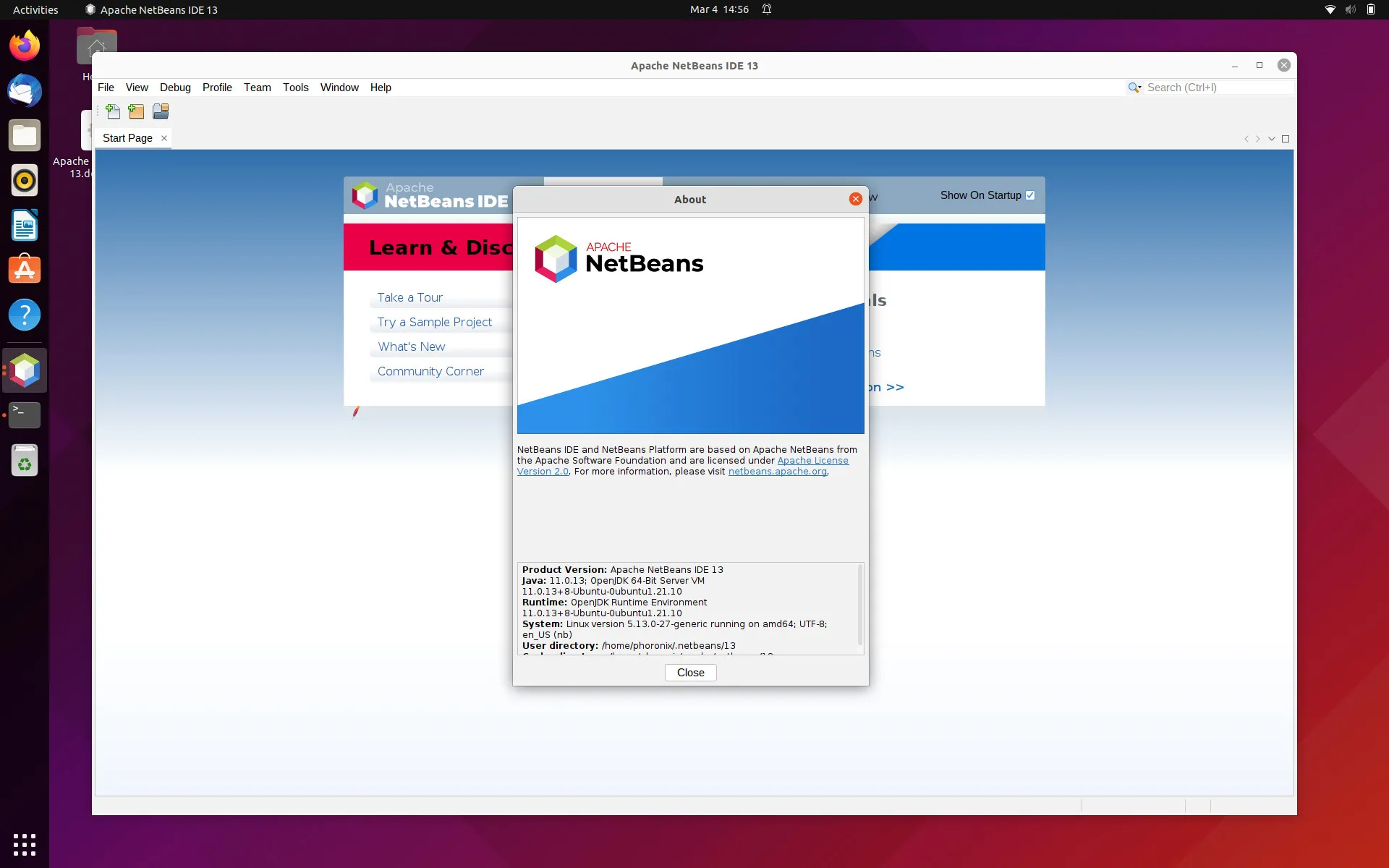Click the Open Project toolbar icon
This screenshot has width=1389, height=868.
pos(161,111)
